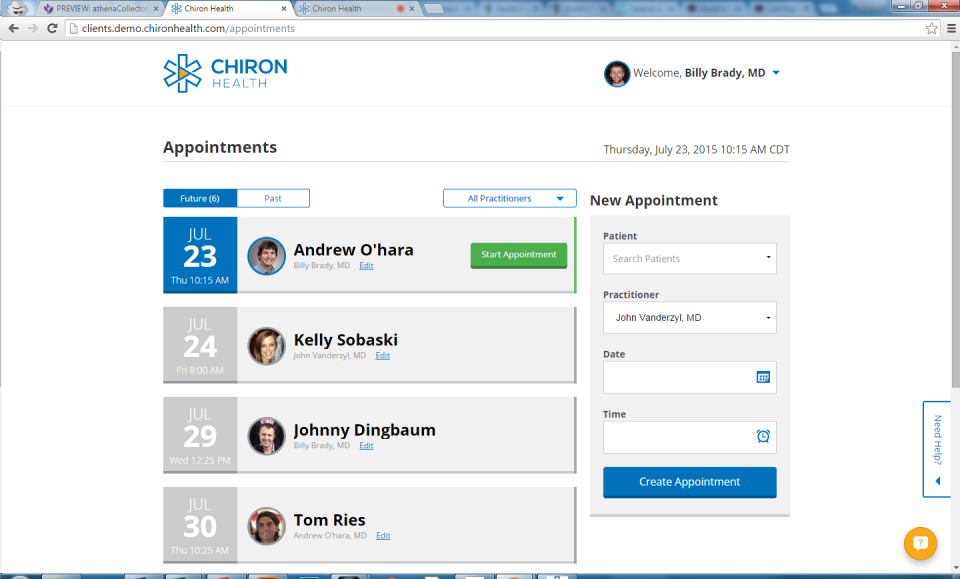This screenshot has height=579, width=960.
Task: Click Andrew O'hara's patient photo
Action: tap(266, 256)
